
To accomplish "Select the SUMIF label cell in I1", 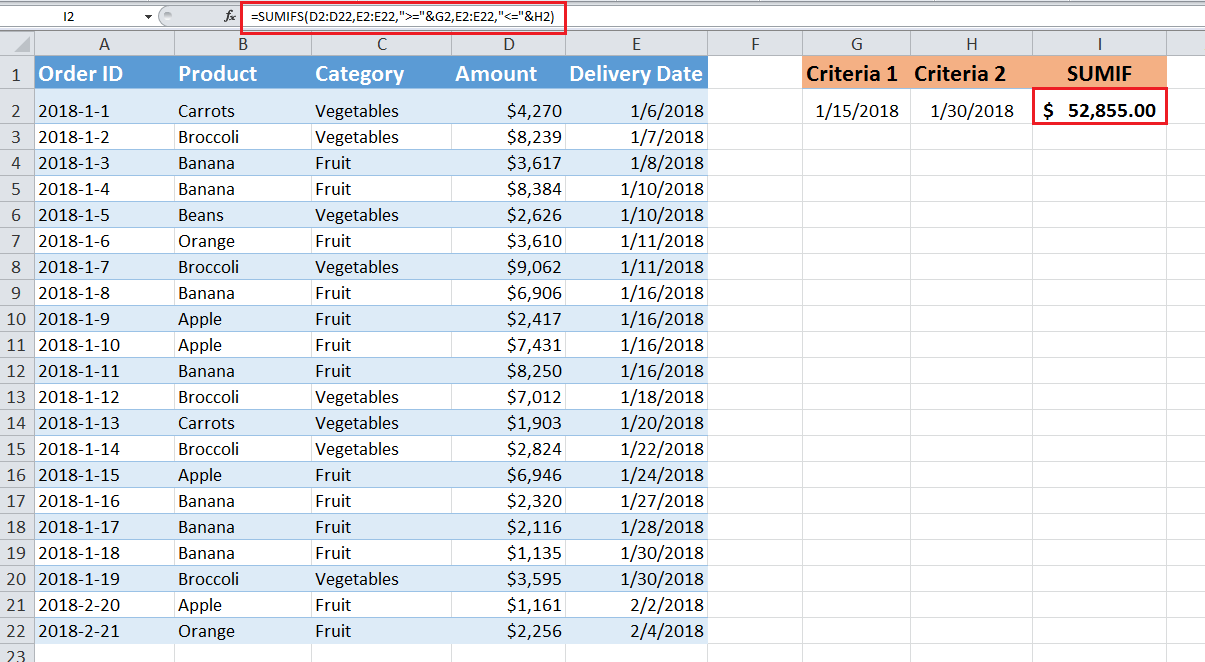I will click(1099, 73).
